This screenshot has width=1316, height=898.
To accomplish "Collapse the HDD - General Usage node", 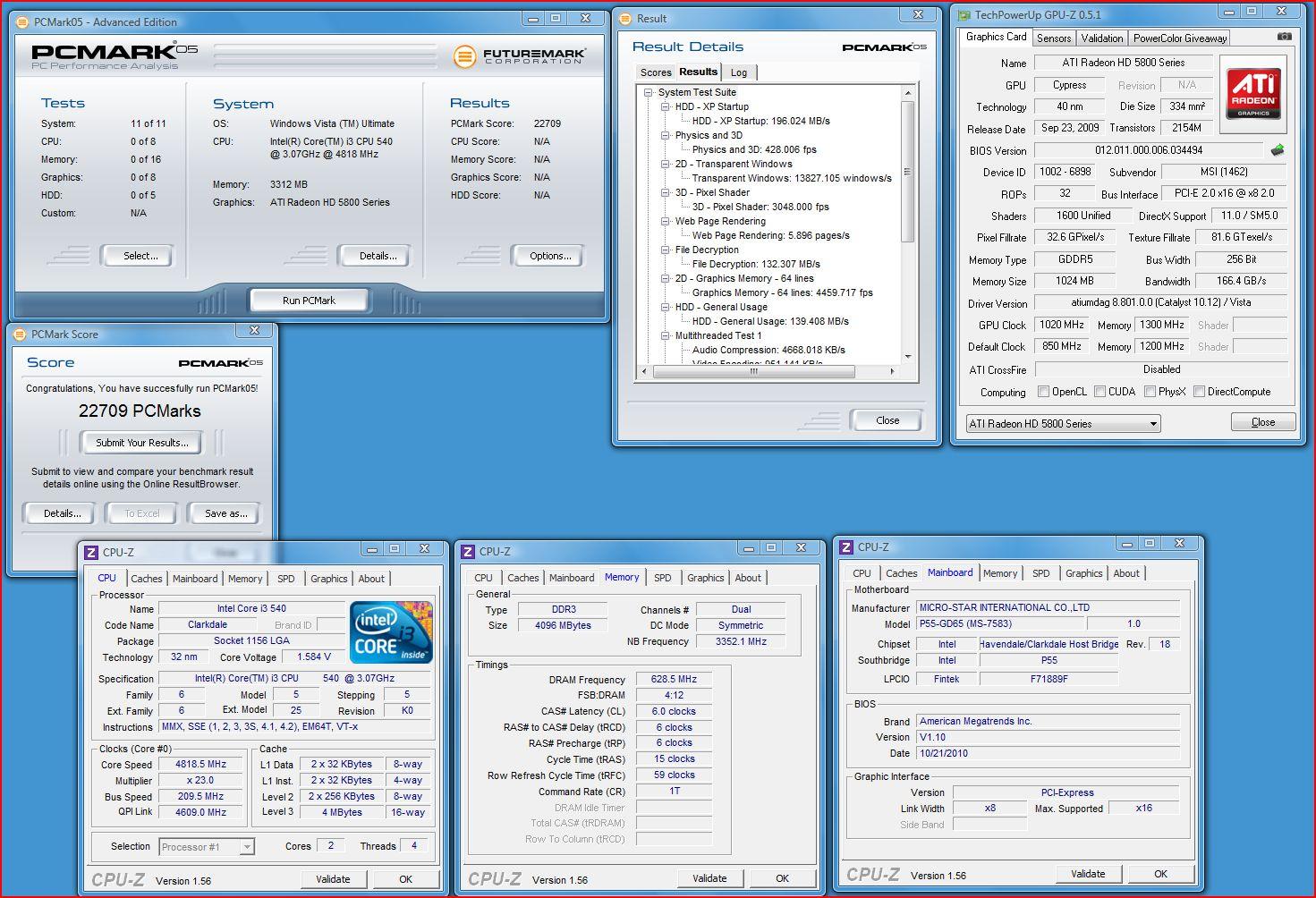I will click(x=666, y=307).
